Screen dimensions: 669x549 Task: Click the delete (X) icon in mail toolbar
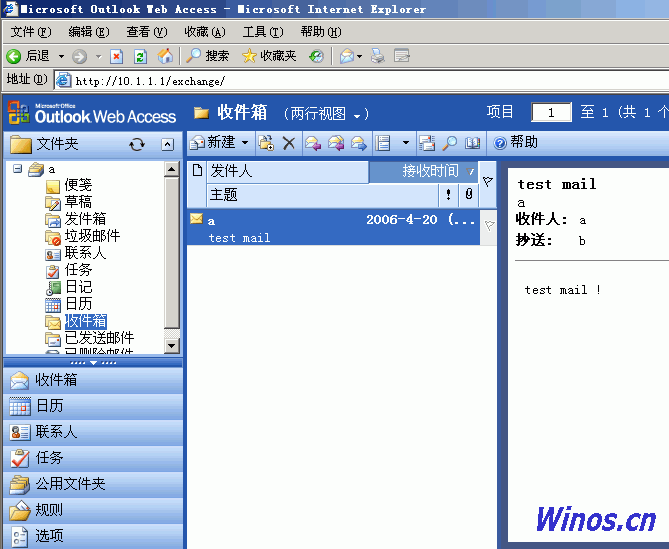pos(289,143)
